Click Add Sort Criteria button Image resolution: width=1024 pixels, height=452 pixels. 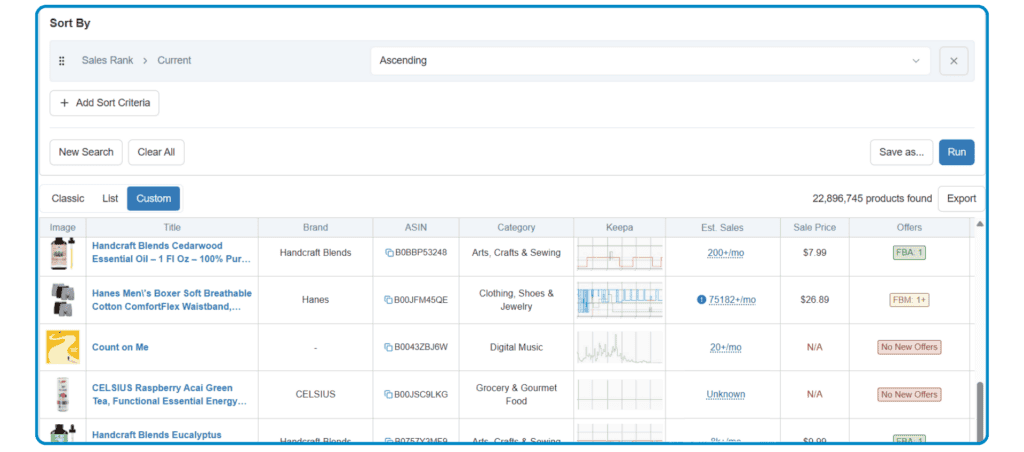click(x=104, y=103)
